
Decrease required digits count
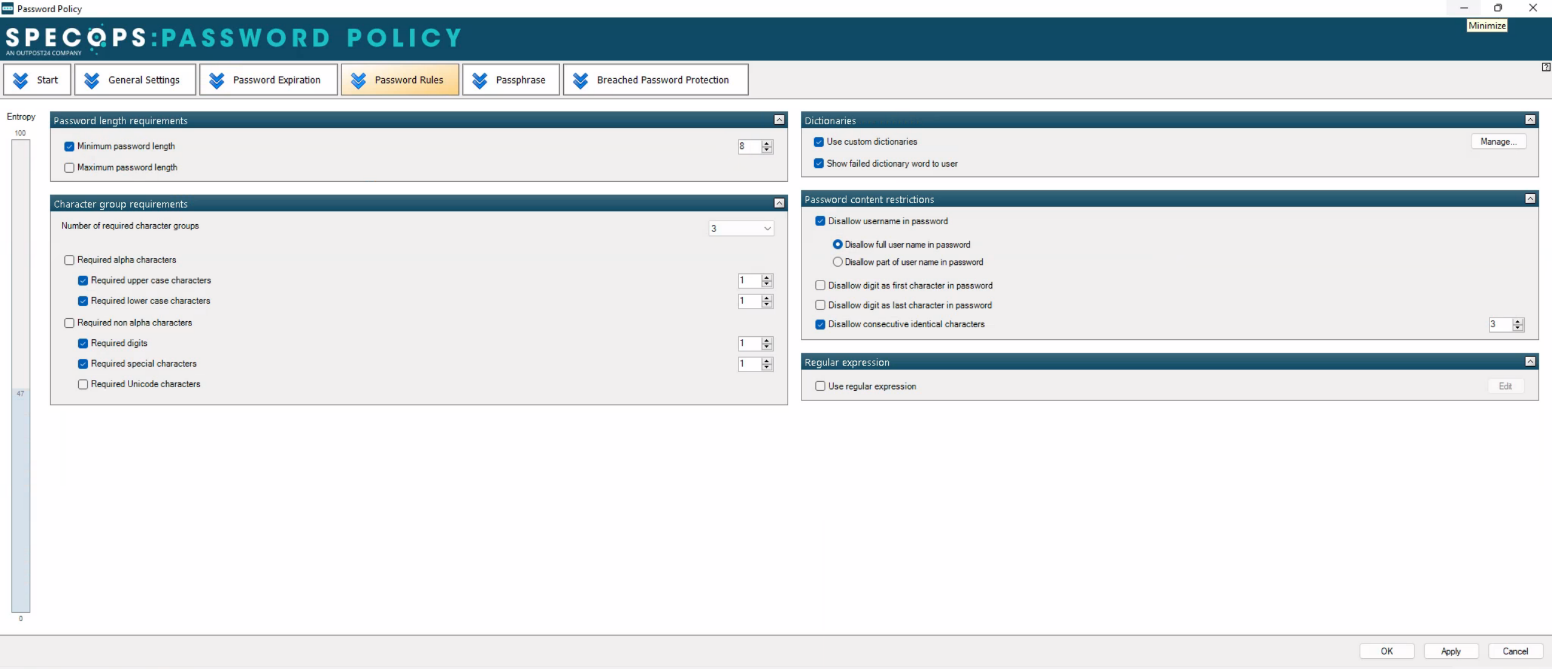(x=767, y=348)
